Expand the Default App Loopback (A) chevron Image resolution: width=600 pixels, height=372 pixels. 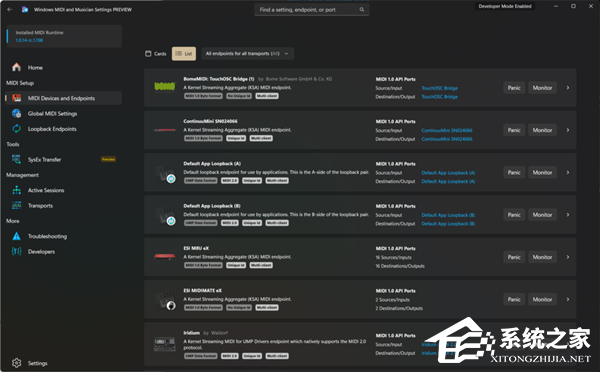click(568, 172)
